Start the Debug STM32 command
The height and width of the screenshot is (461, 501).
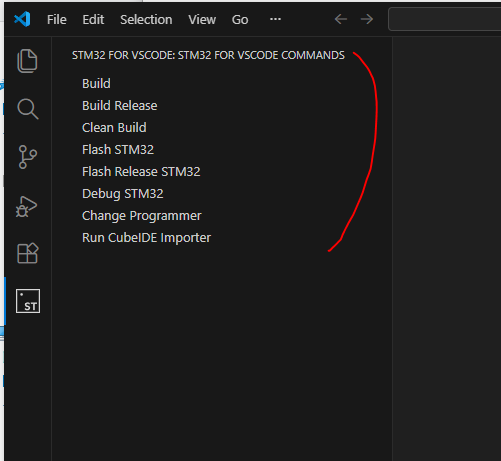[x=123, y=193]
